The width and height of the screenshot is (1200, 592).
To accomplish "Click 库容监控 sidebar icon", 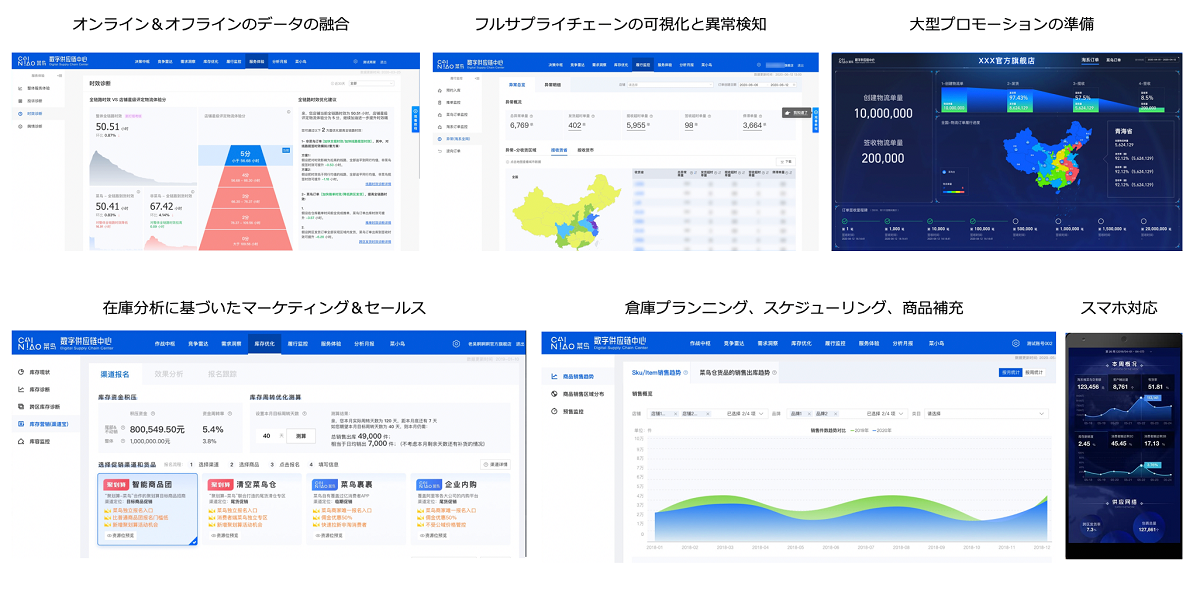I will (x=22, y=441).
